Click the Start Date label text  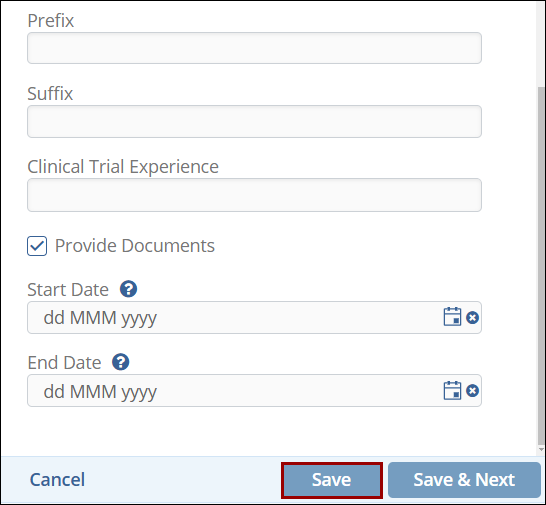coord(68,289)
